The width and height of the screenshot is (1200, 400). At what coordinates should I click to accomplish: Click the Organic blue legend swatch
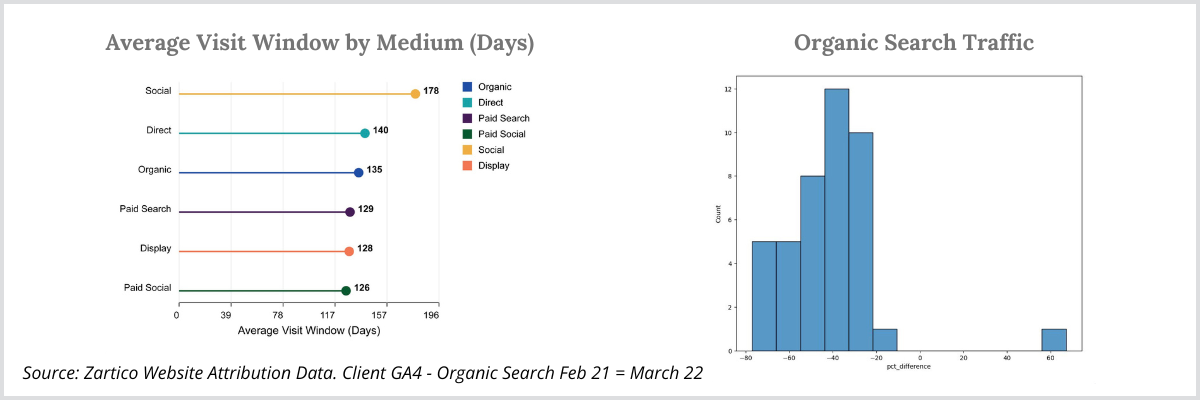tap(467, 87)
